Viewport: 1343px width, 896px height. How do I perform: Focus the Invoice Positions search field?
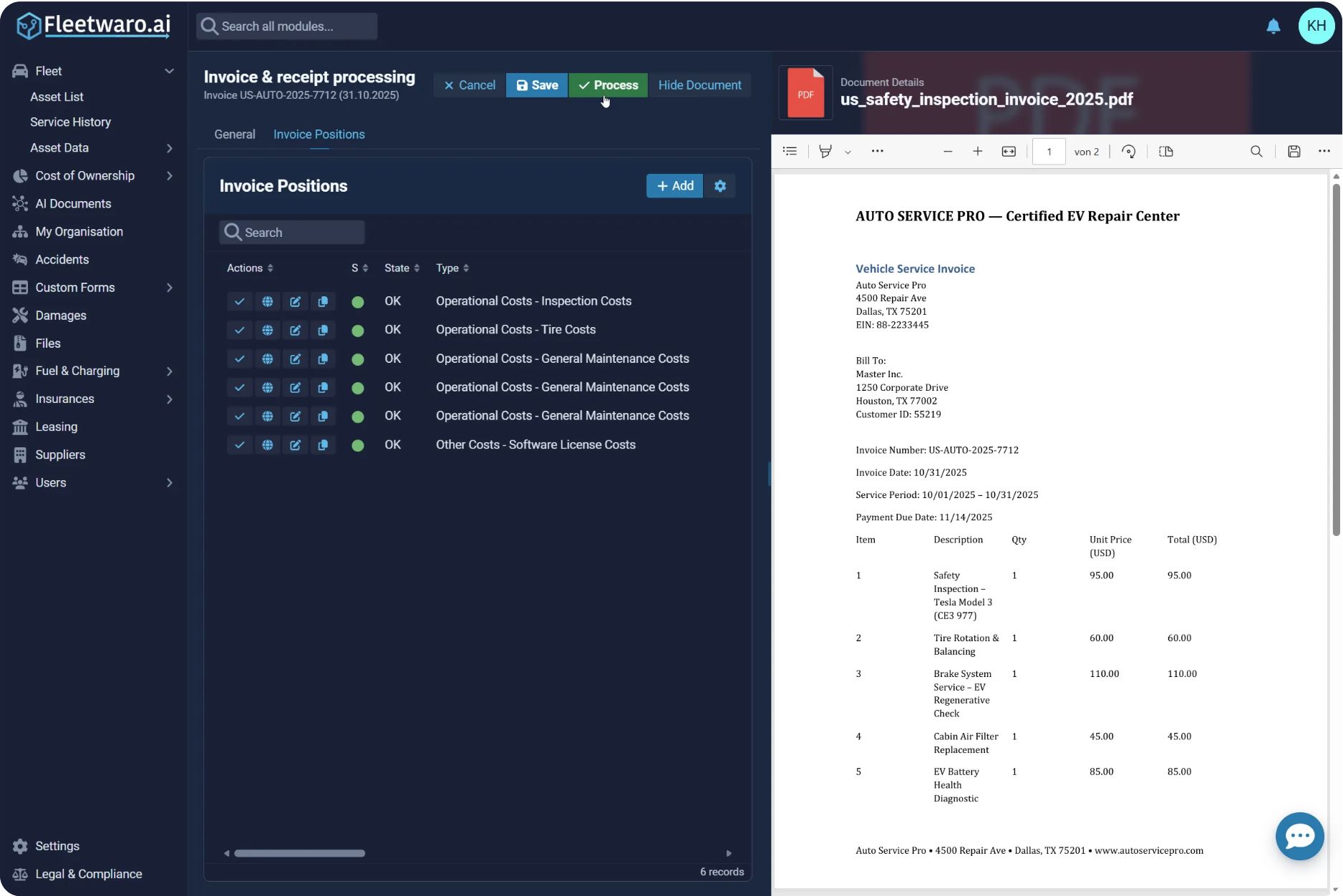click(292, 233)
